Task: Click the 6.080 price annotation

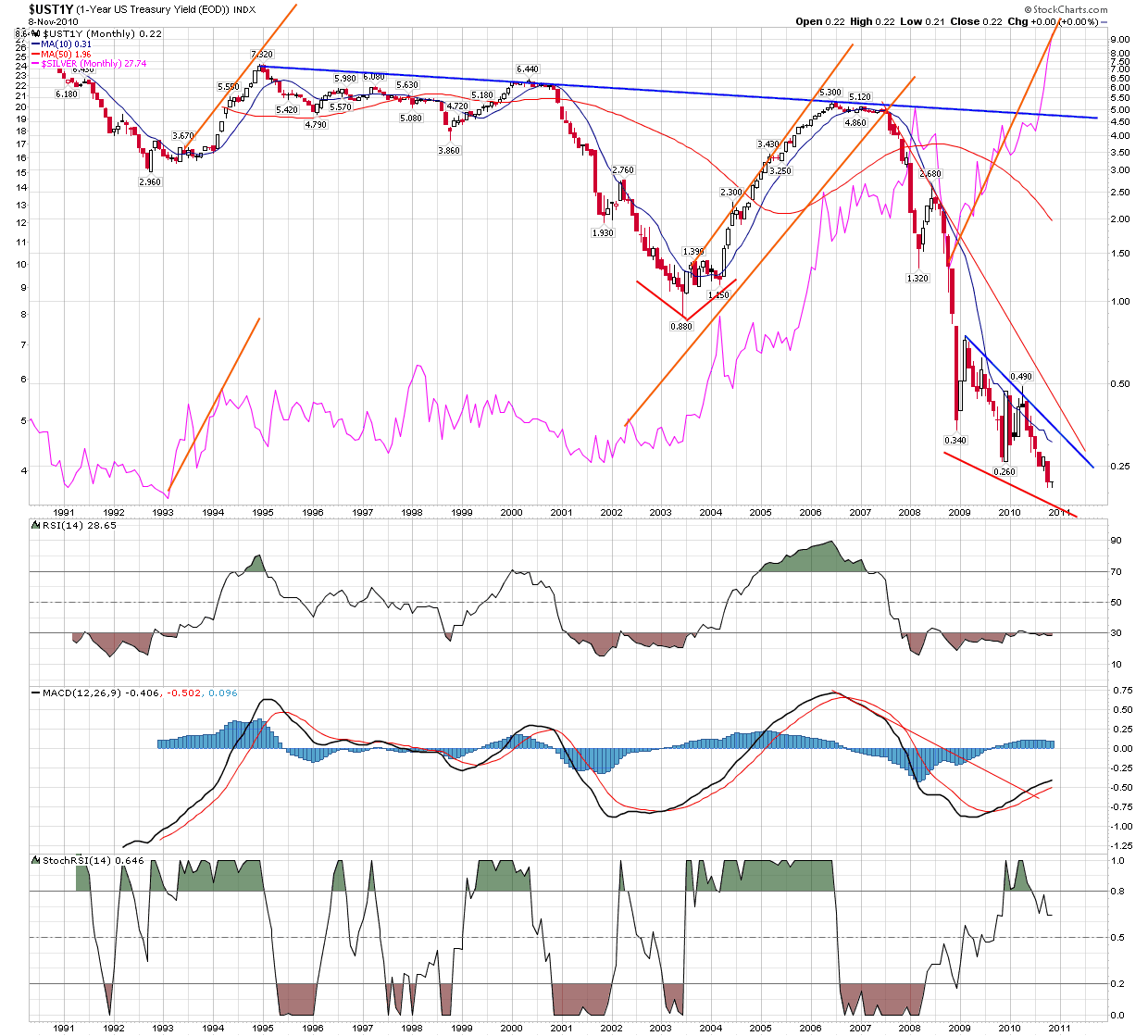Action: point(375,77)
